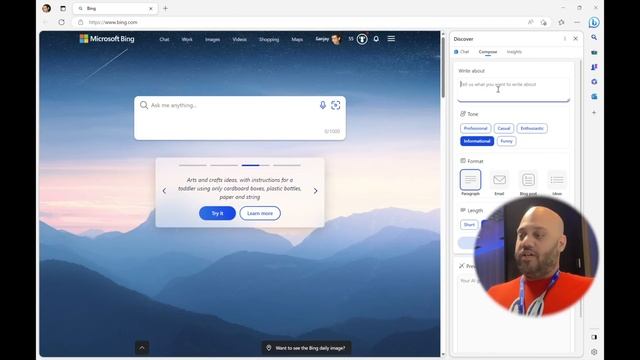Open the tab actions menu icon
The image size is (640, 360).
tap(63, 8)
